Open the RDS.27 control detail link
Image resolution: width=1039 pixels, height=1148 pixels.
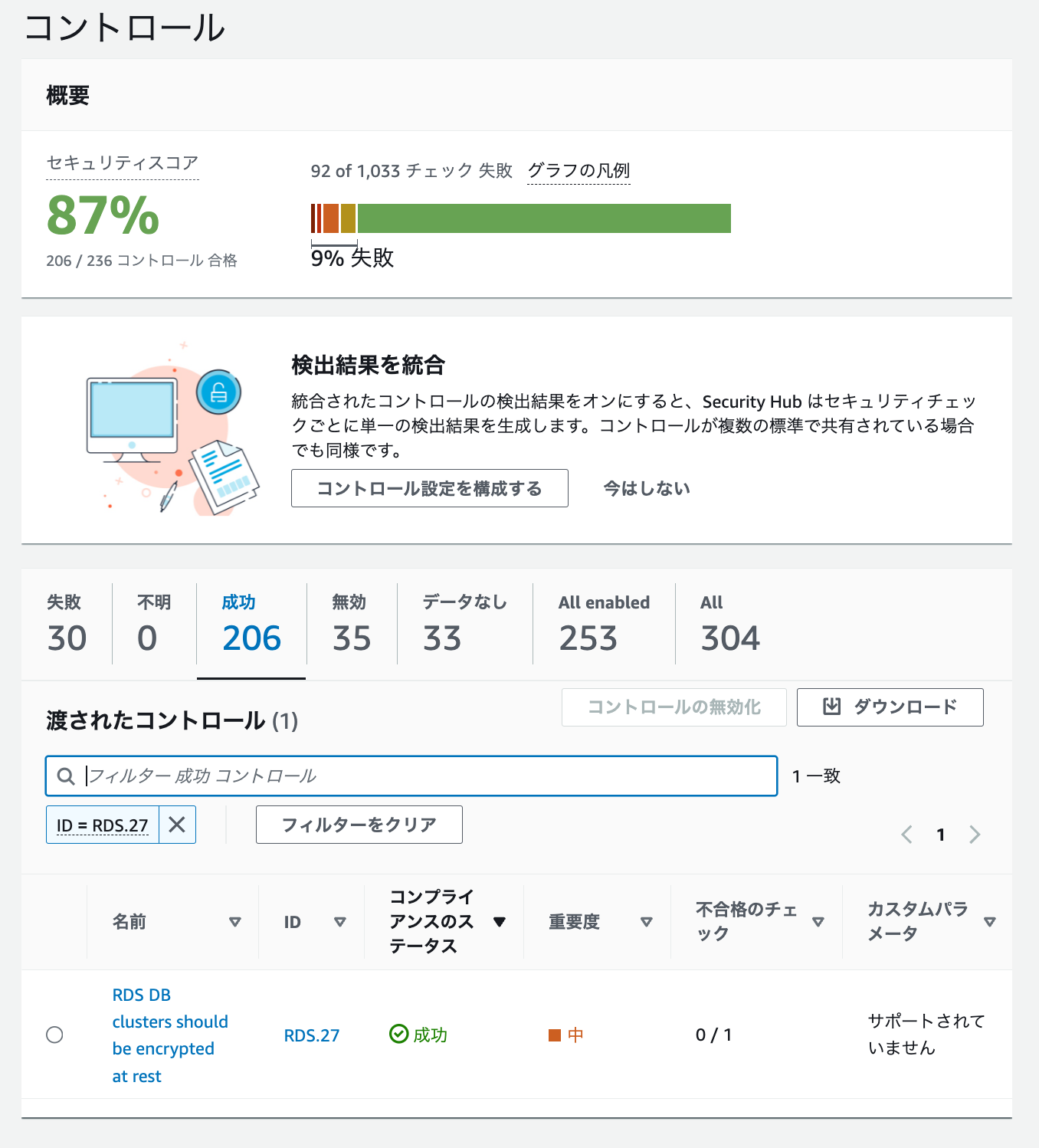tap(311, 1035)
